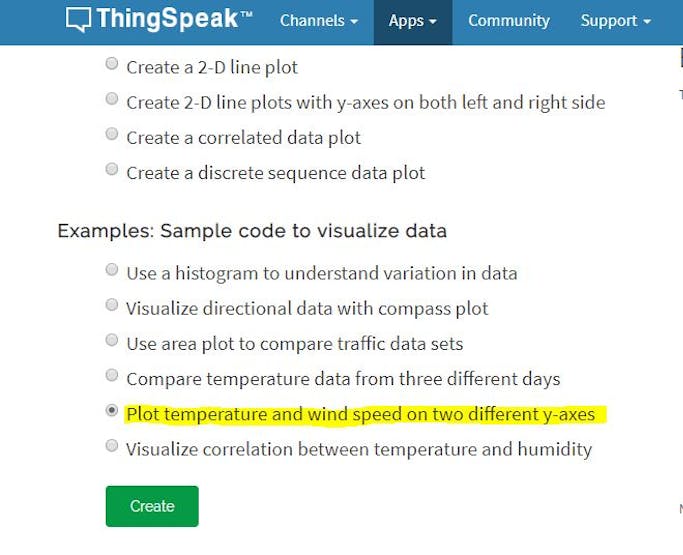Expand the Apps navigation dropdown
This screenshot has height=555, width=683.
[412, 21]
